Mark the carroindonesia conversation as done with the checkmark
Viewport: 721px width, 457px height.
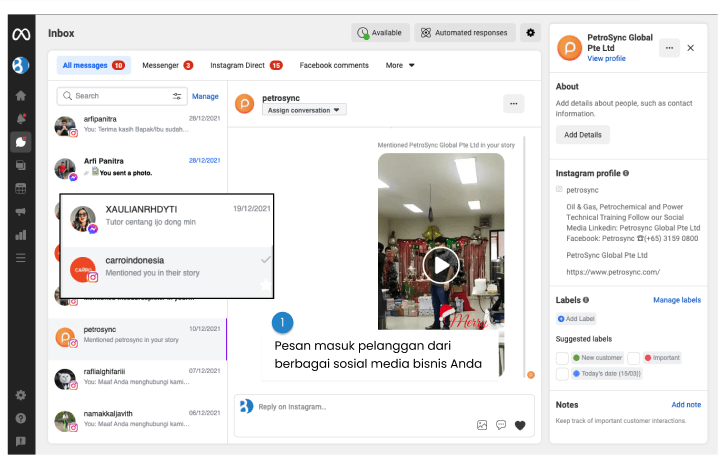point(265,260)
